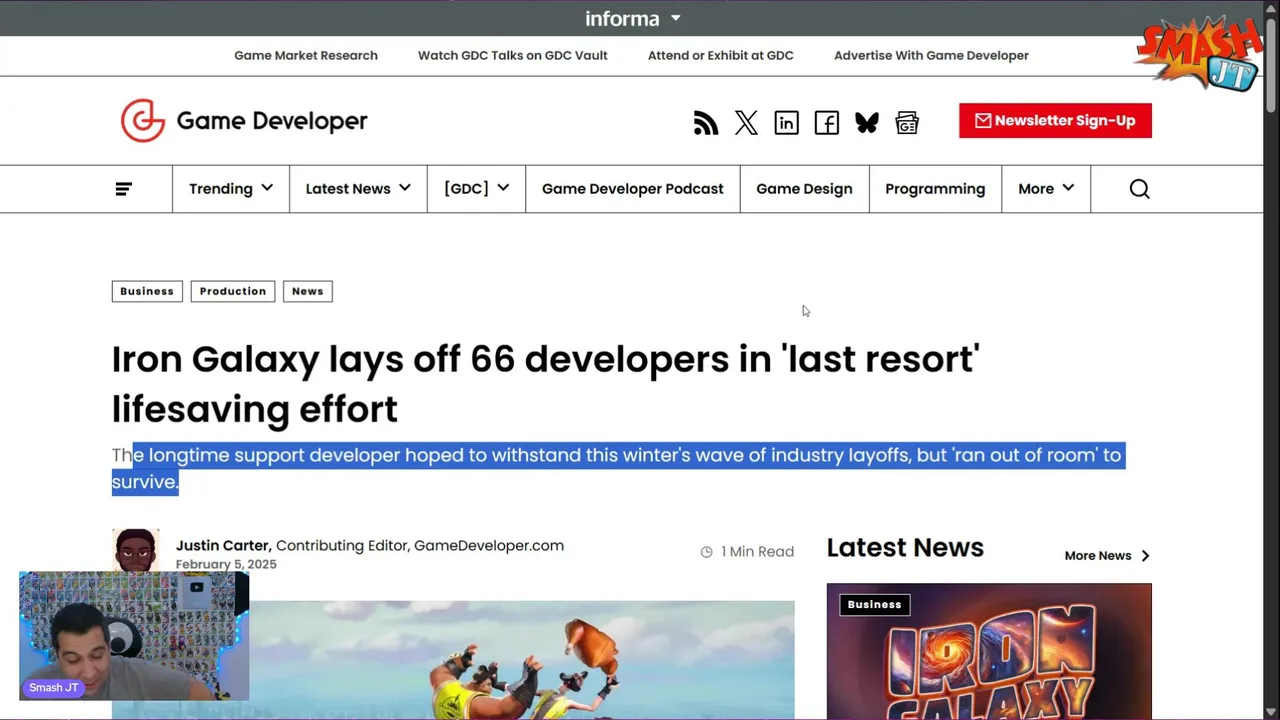Open Advertise With Game Developer link
Viewport: 1280px width, 720px height.
(931, 55)
